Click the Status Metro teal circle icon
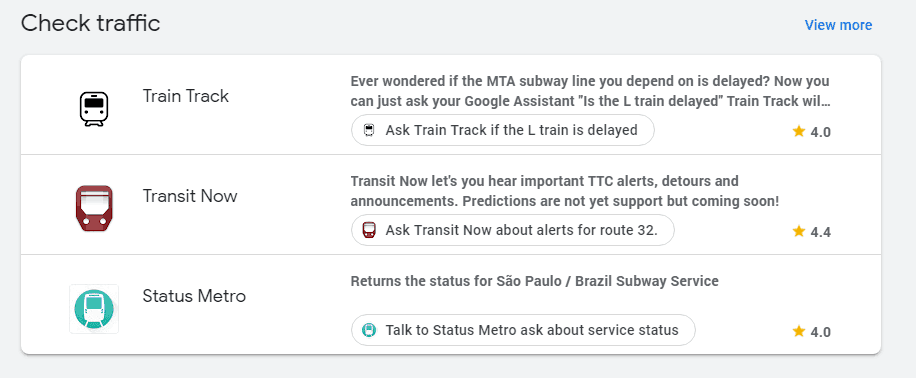 click(x=94, y=309)
